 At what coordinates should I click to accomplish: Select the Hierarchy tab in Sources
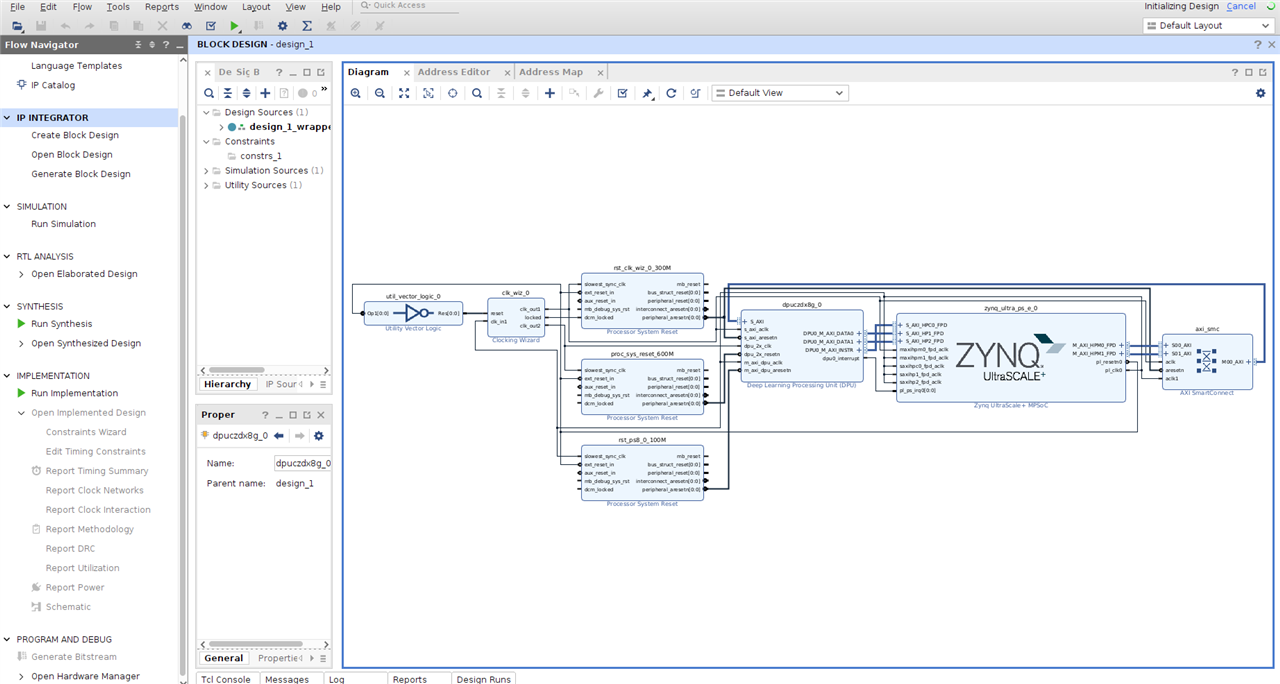pyautogui.click(x=227, y=384)
